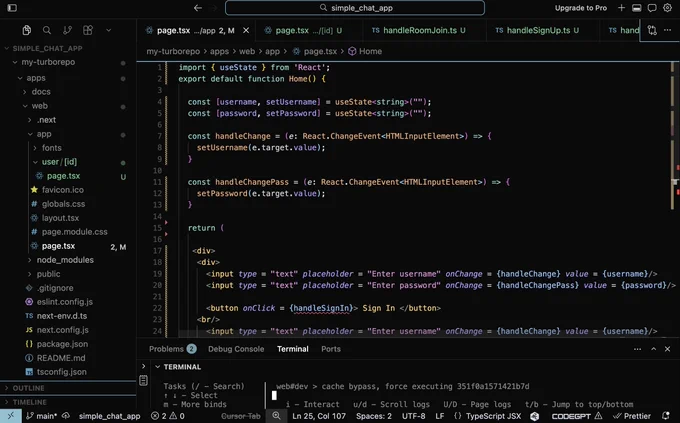
Task: Close the active page.tsx tab
Action: (x=246, y=30)
